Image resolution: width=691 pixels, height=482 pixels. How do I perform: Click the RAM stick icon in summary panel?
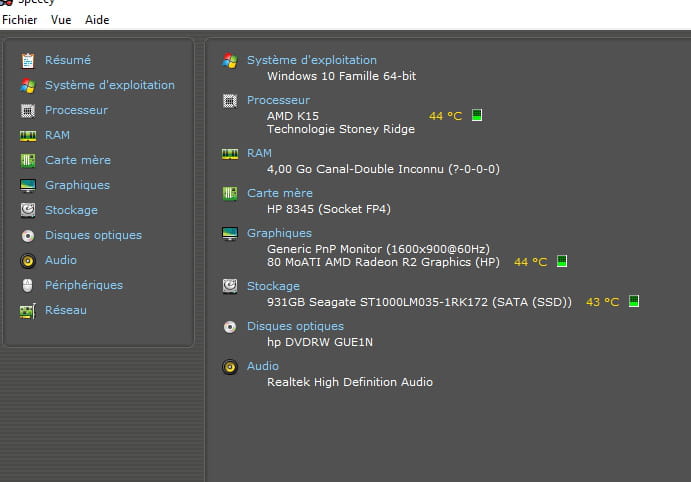(x=230, y=154)
